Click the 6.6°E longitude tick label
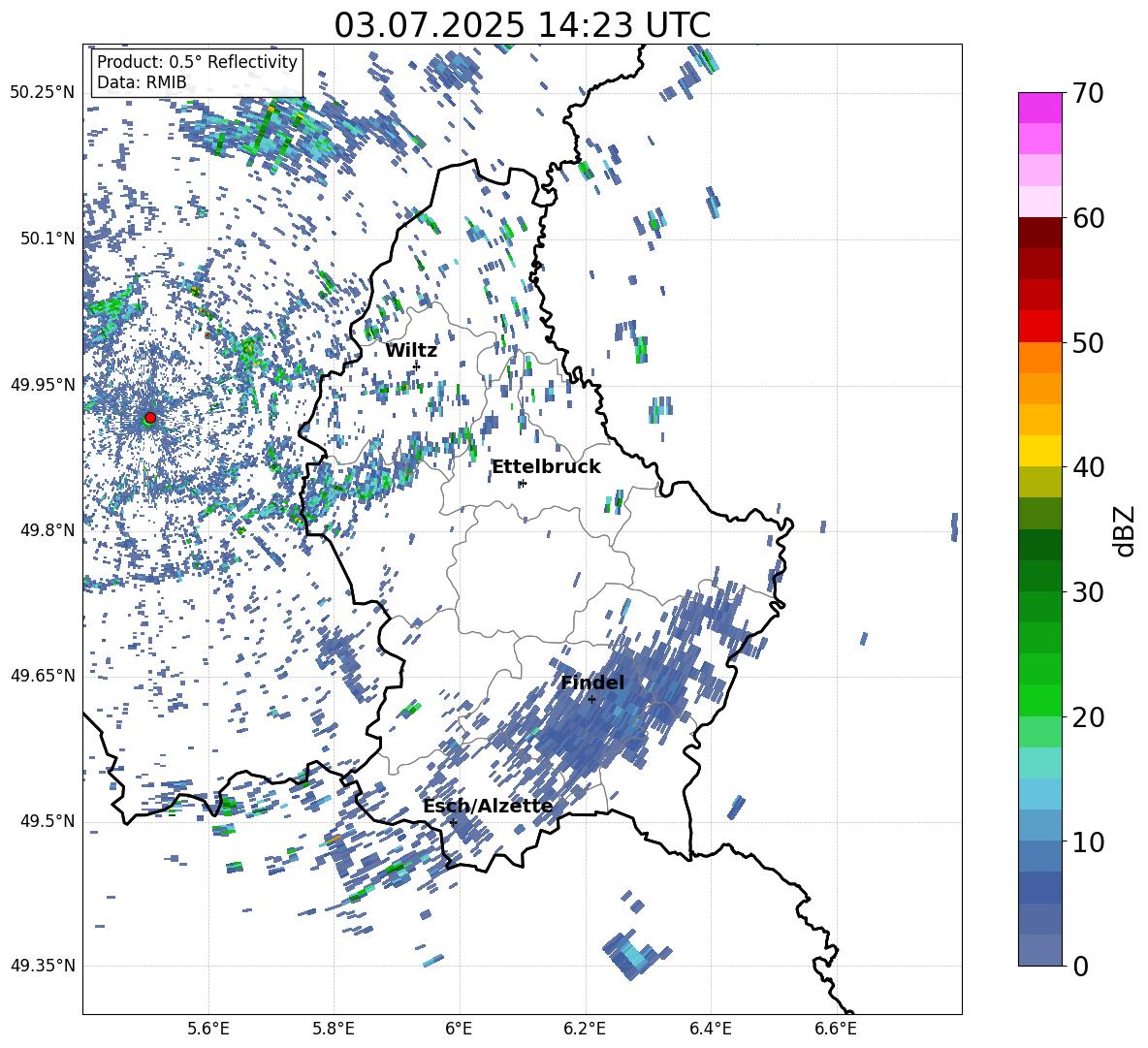Viewport: 1148px width, 1048px height. pos(836,1029)
